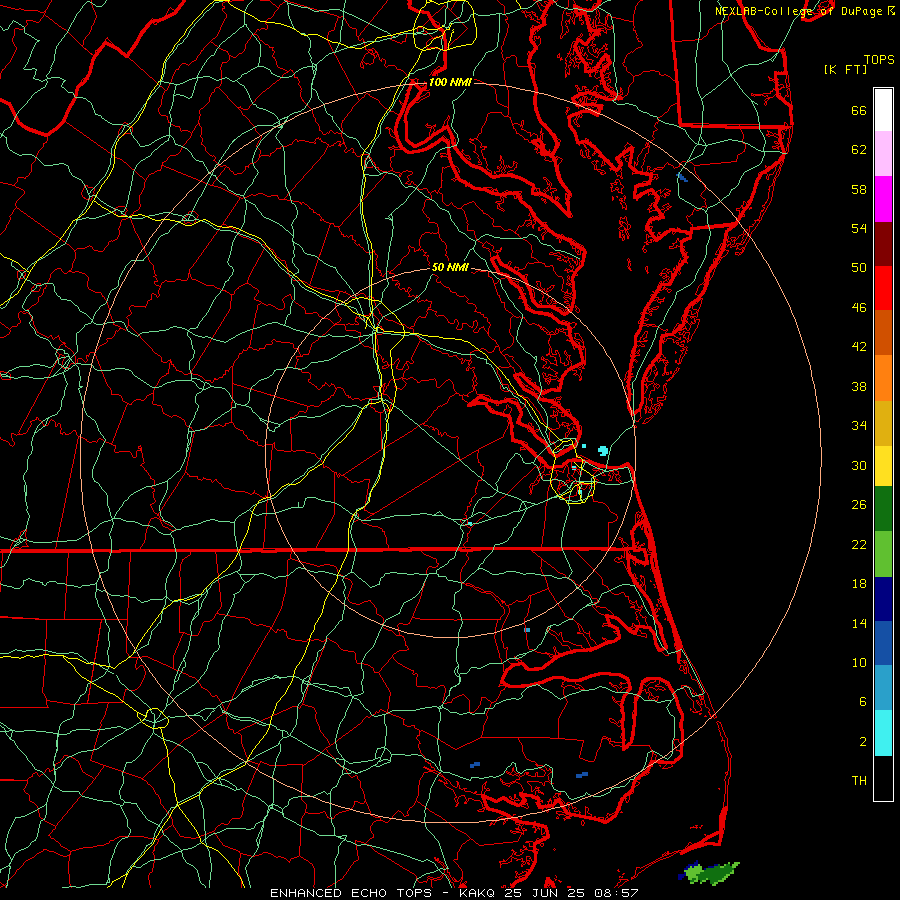Click the '2' legend value

(x=863, y=742)
